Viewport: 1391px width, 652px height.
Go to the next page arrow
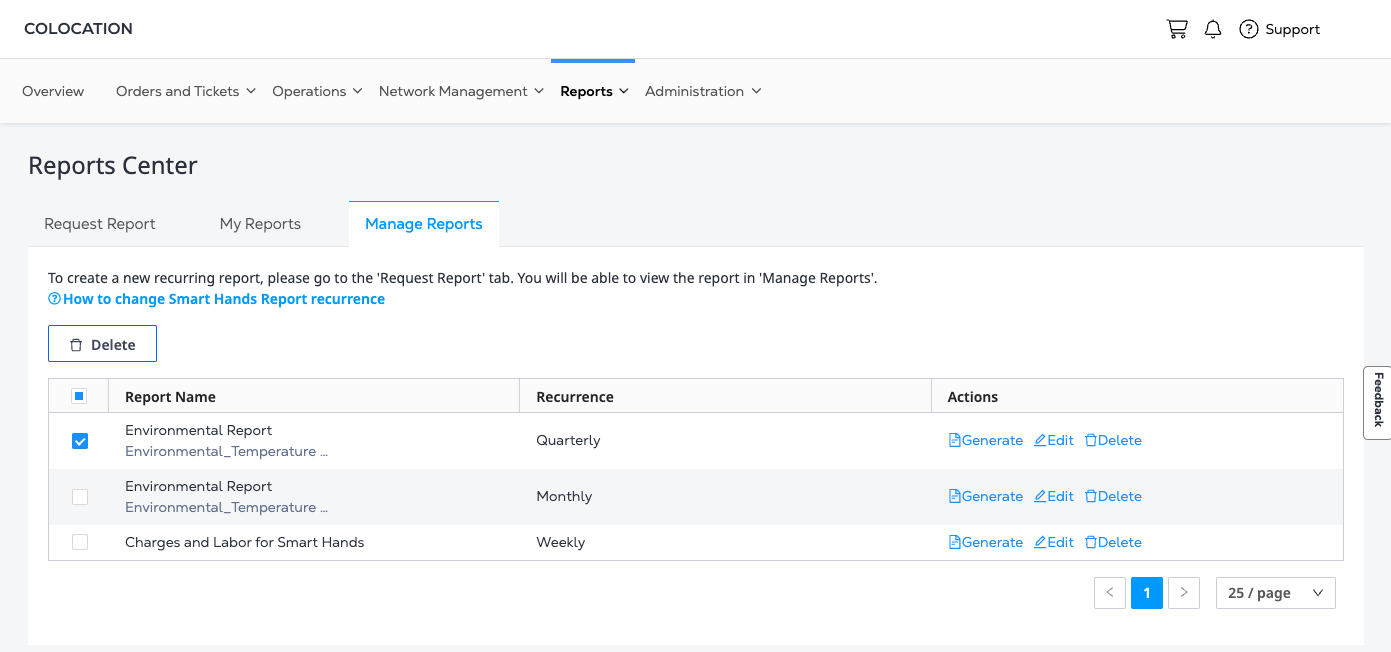point(1184,593)
